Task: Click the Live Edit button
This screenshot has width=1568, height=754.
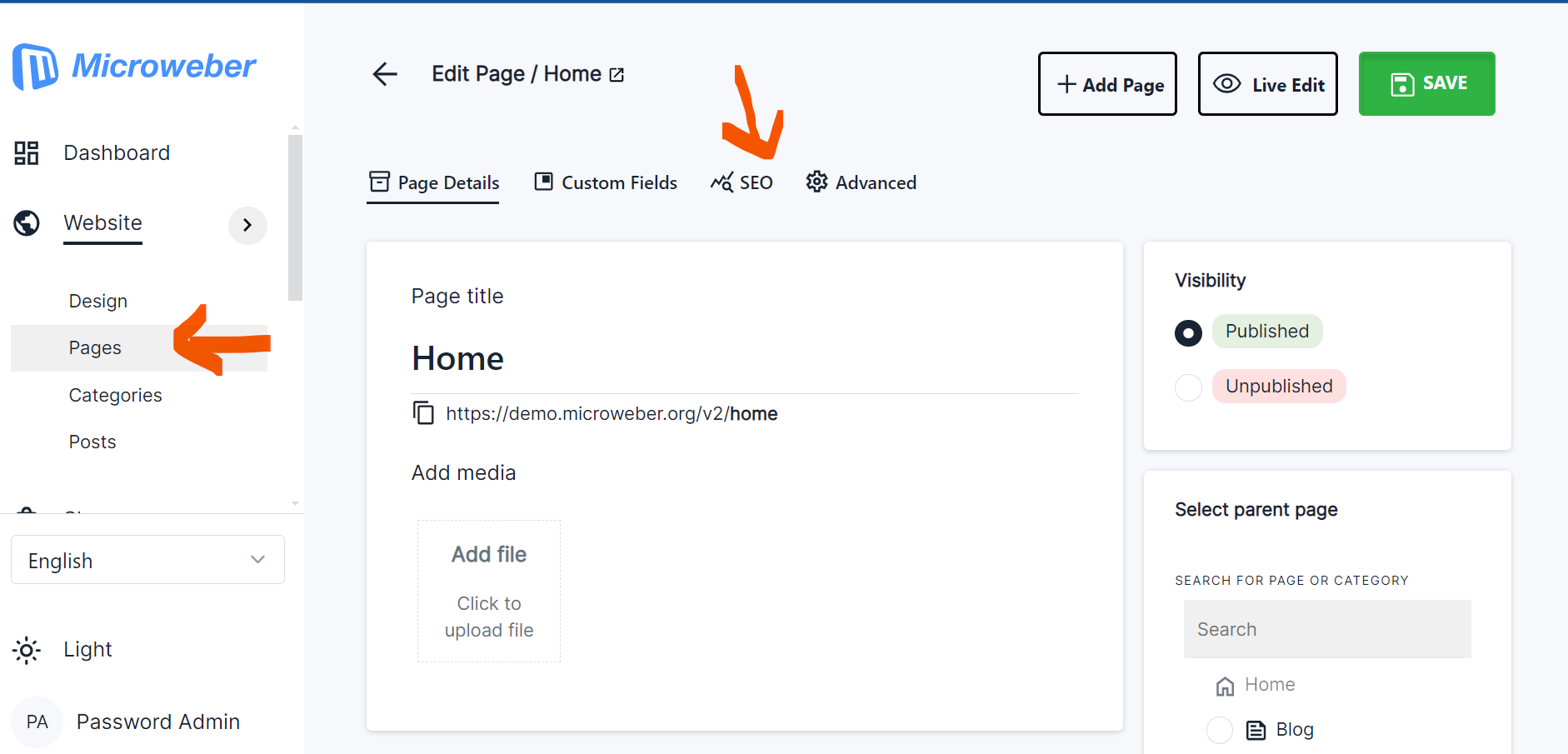Action: click(x=1267, y=84)
